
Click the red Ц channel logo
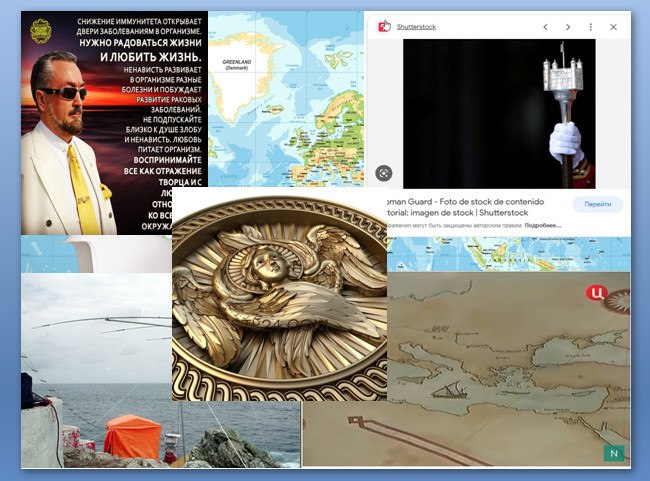tap(597, 293)
